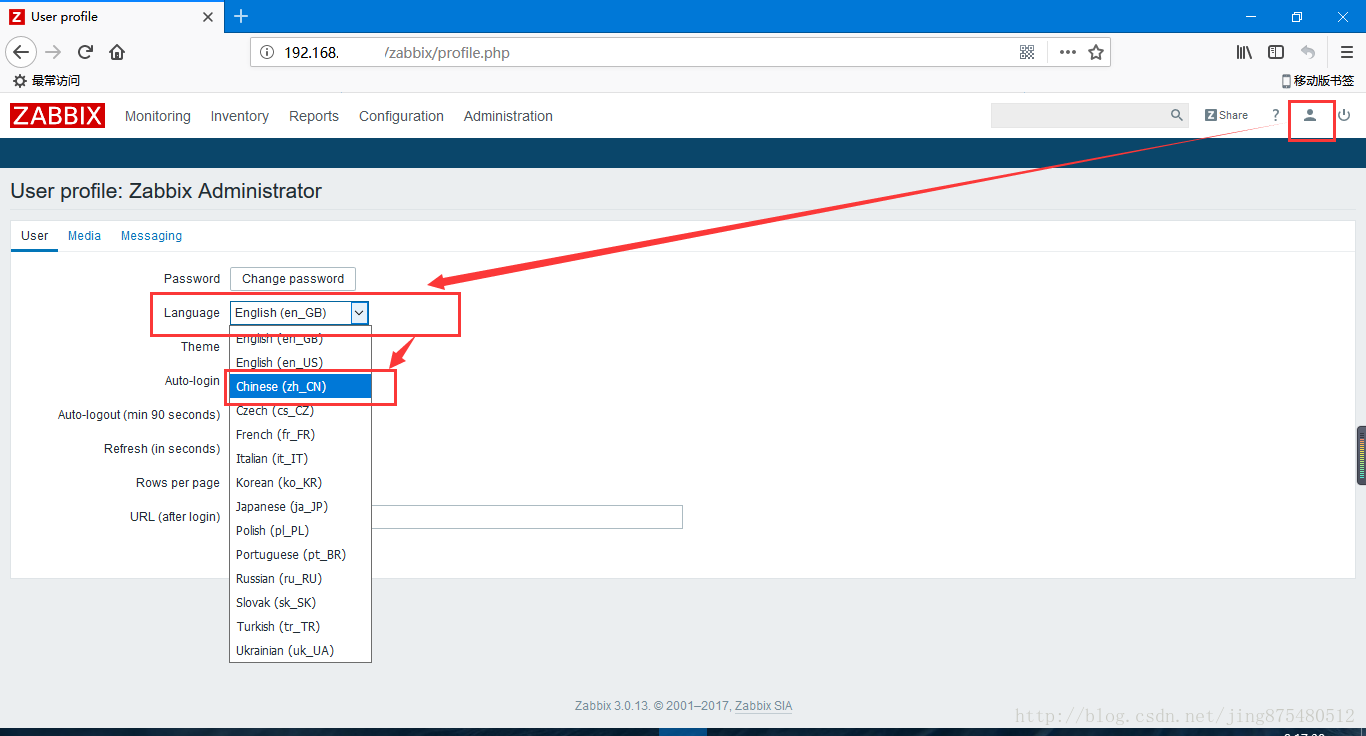Click the sign out power icon

coord(1344,116)
